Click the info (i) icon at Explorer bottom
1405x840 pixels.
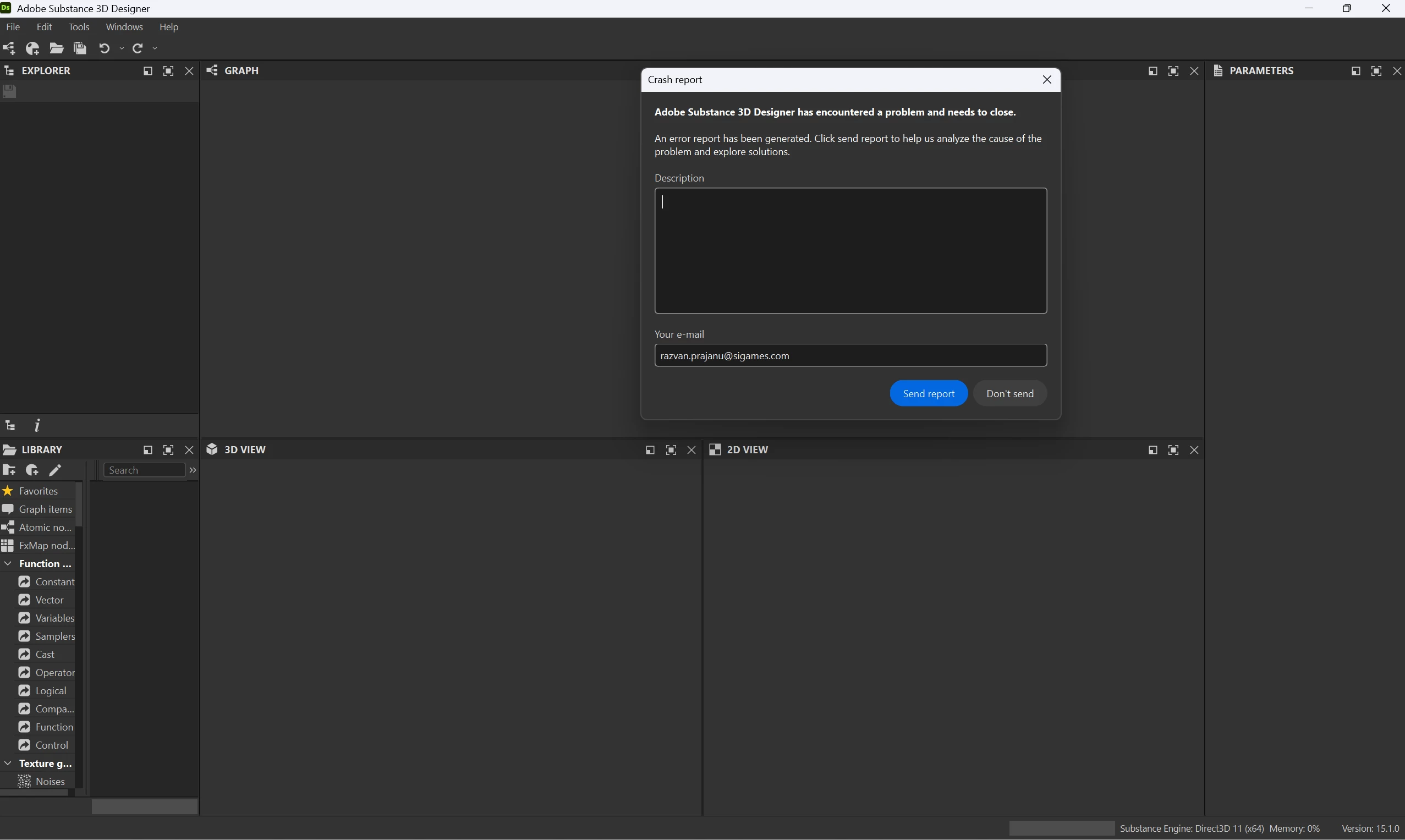click(37, 426)
